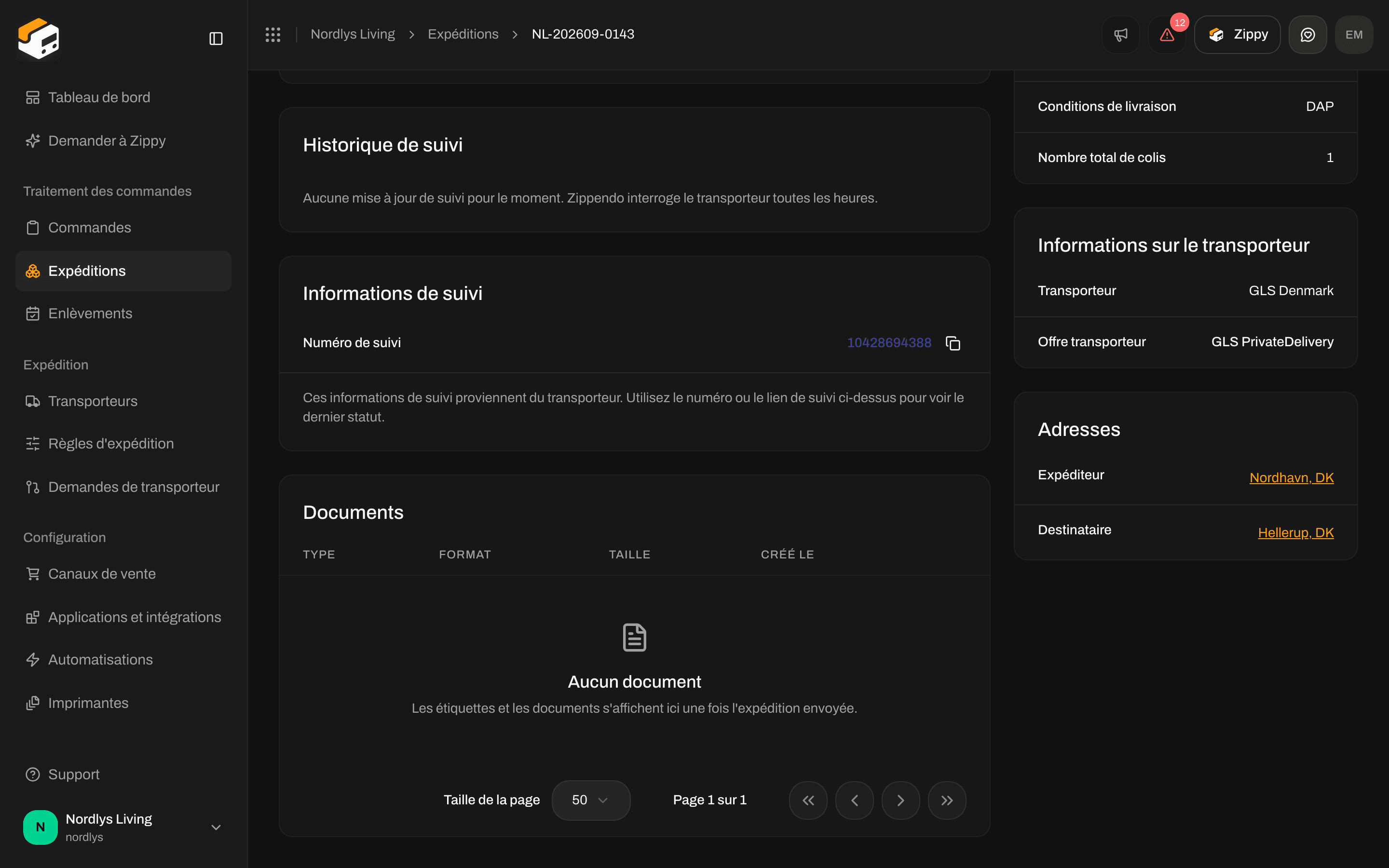Image resolution: width=1389 pixels, height=868 pixels.
Task: Open Imprimantes
Action: 123,703
